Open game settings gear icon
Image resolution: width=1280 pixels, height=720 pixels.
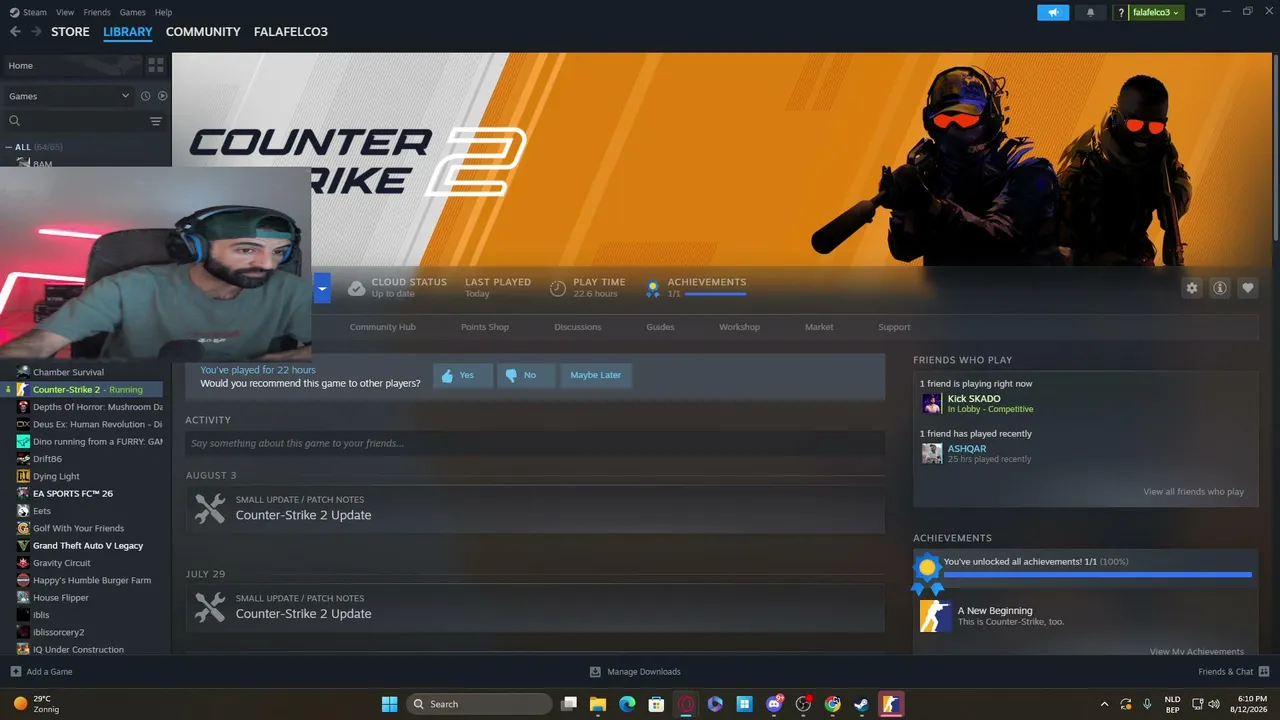[1192, 288]
